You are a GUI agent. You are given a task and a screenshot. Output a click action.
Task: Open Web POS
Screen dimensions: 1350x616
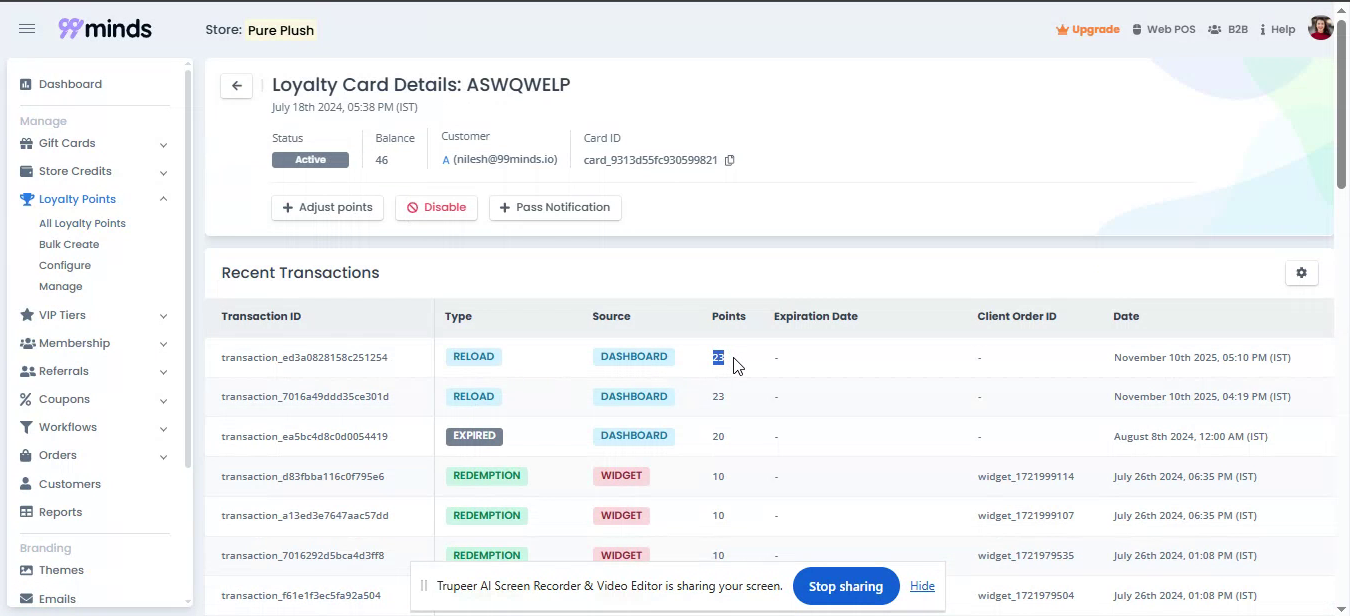(1163, 30)
